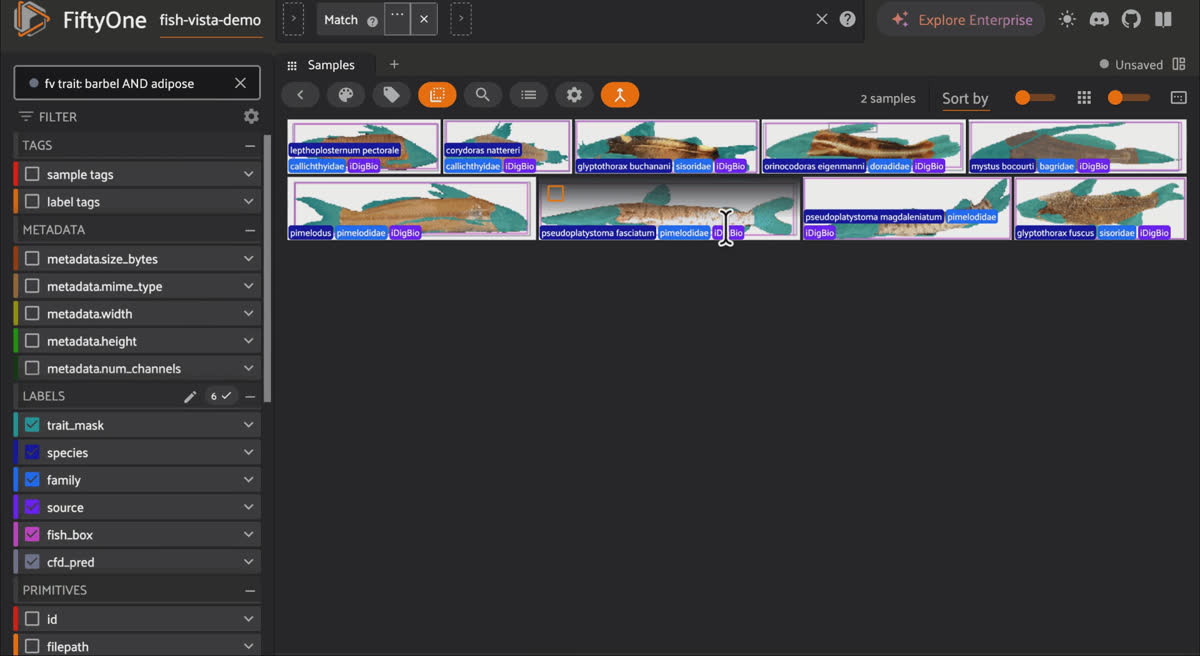The image size is (1200, 656).
Task: Open the documentation book icon
Action: click(1163, 19)
